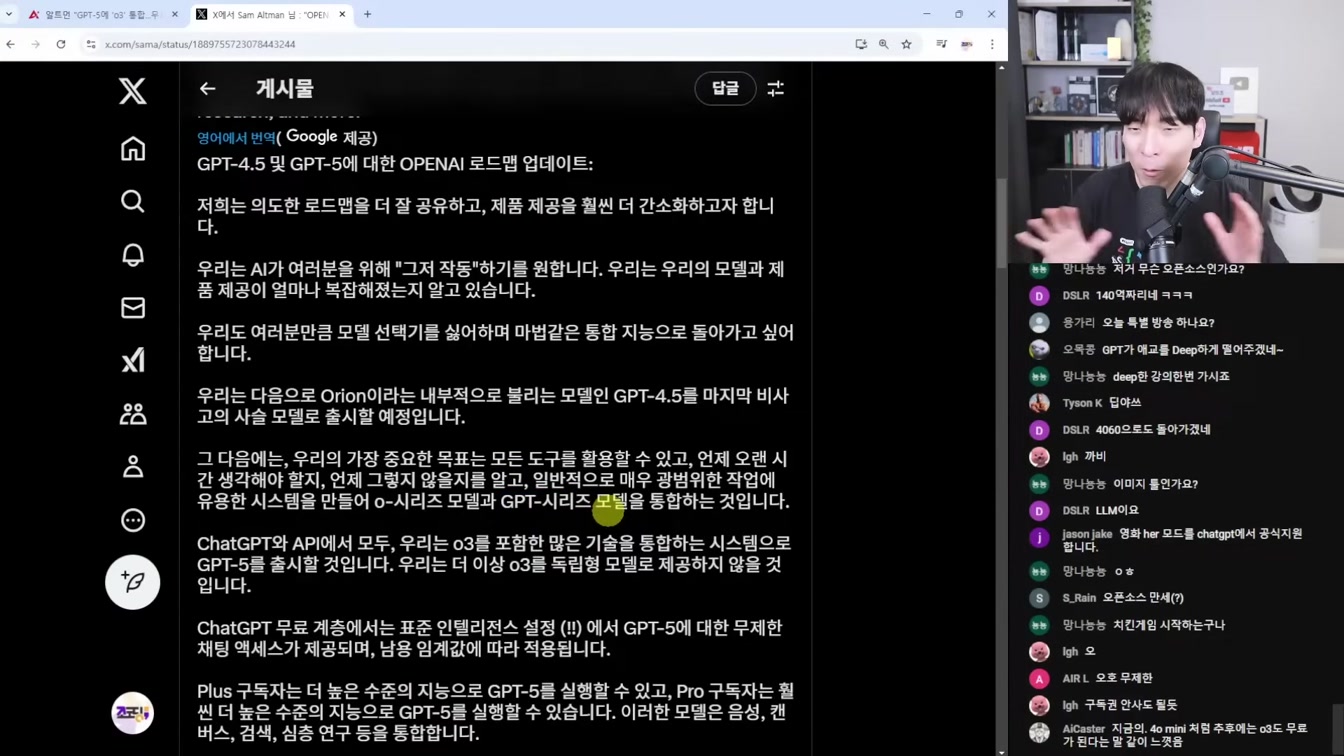Viewport: 1344px width, 756px height.
Task: Click browser back arrow
Action: tap(11, 44)
